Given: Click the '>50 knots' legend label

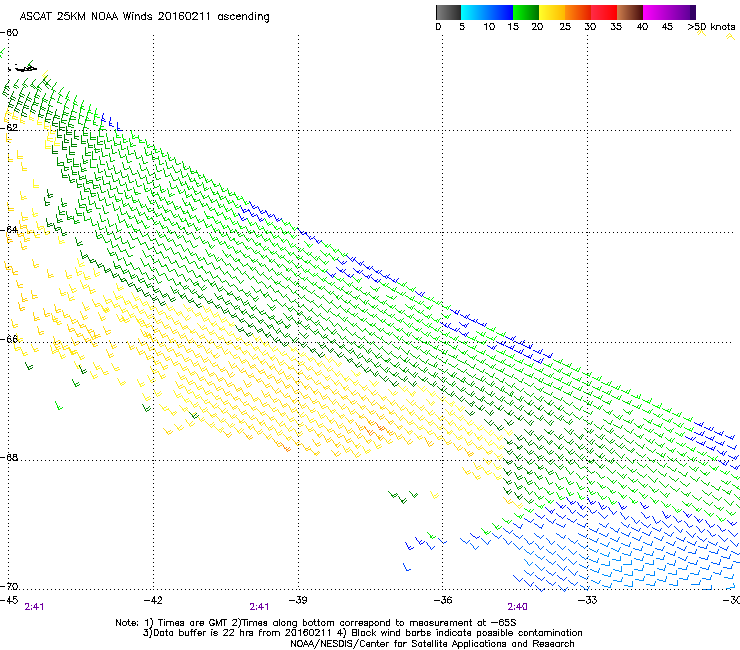Looking at the screenshot, I should (x=711, y=27).
